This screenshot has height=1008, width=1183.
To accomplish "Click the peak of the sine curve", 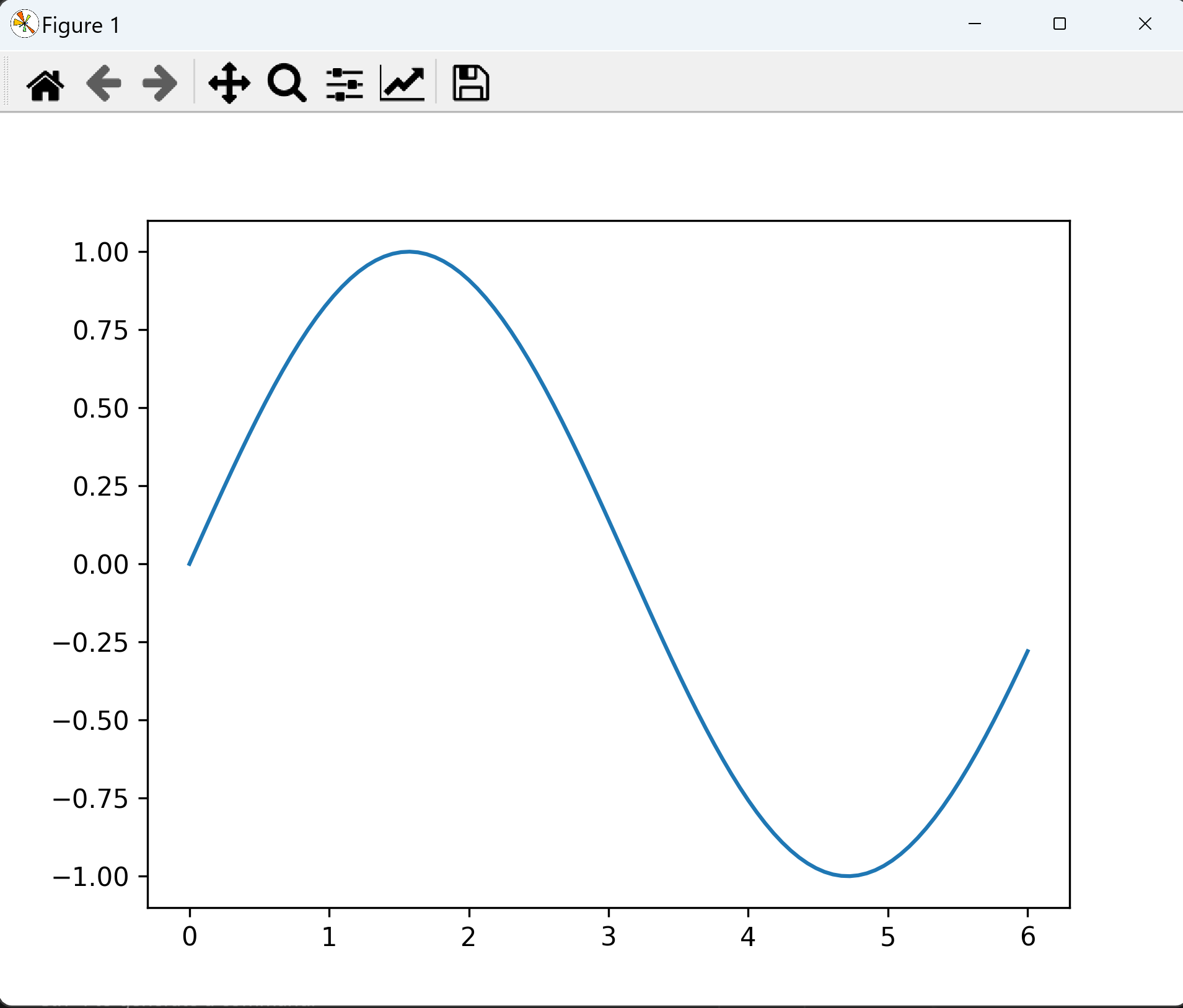I will (x=409, y=252).
